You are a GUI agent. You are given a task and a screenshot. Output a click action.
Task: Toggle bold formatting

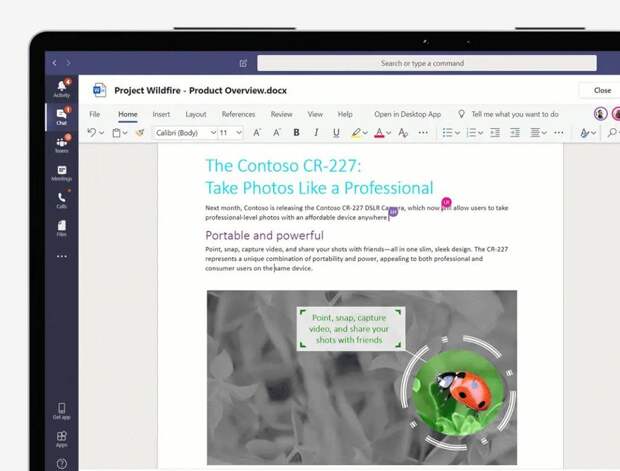click(296, 132)
